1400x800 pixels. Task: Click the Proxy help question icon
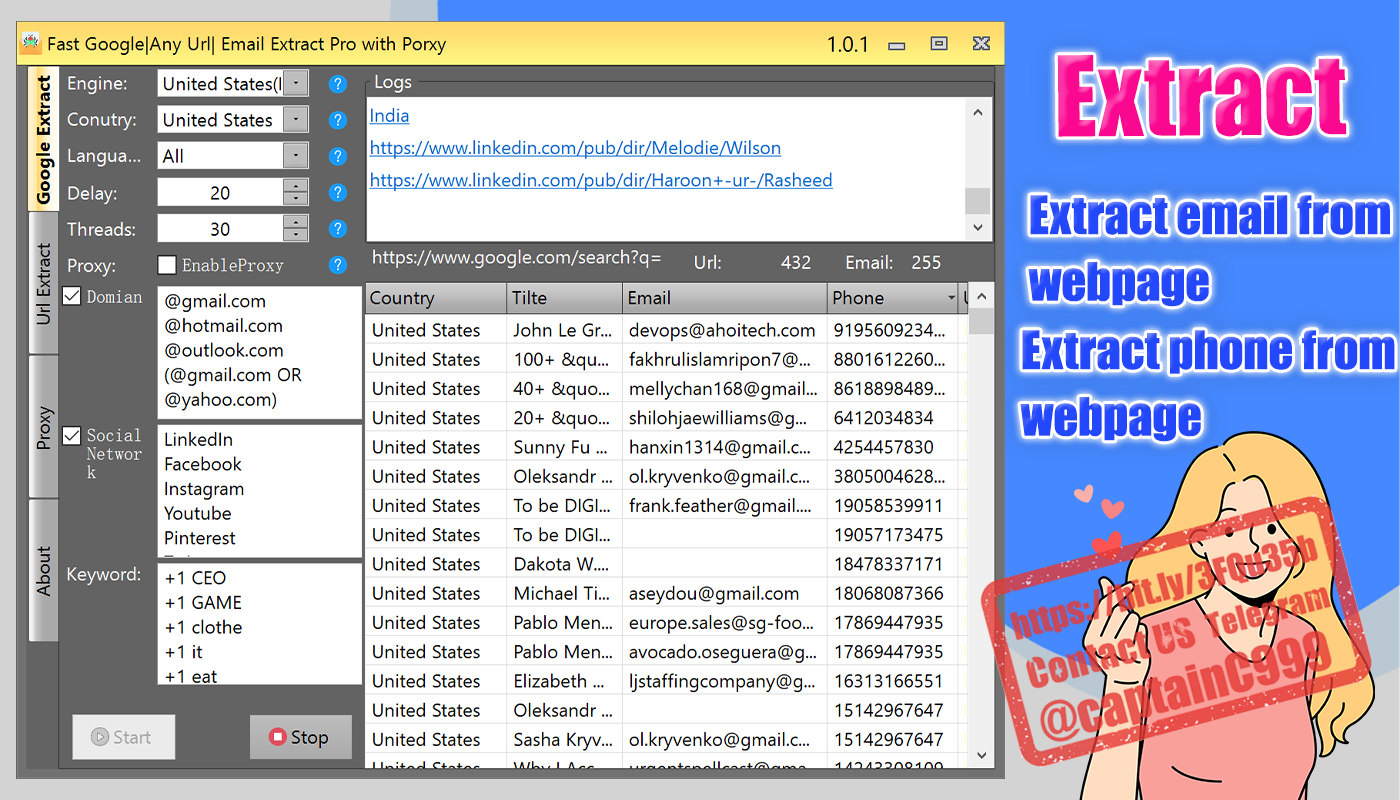[x=337, y=265]
